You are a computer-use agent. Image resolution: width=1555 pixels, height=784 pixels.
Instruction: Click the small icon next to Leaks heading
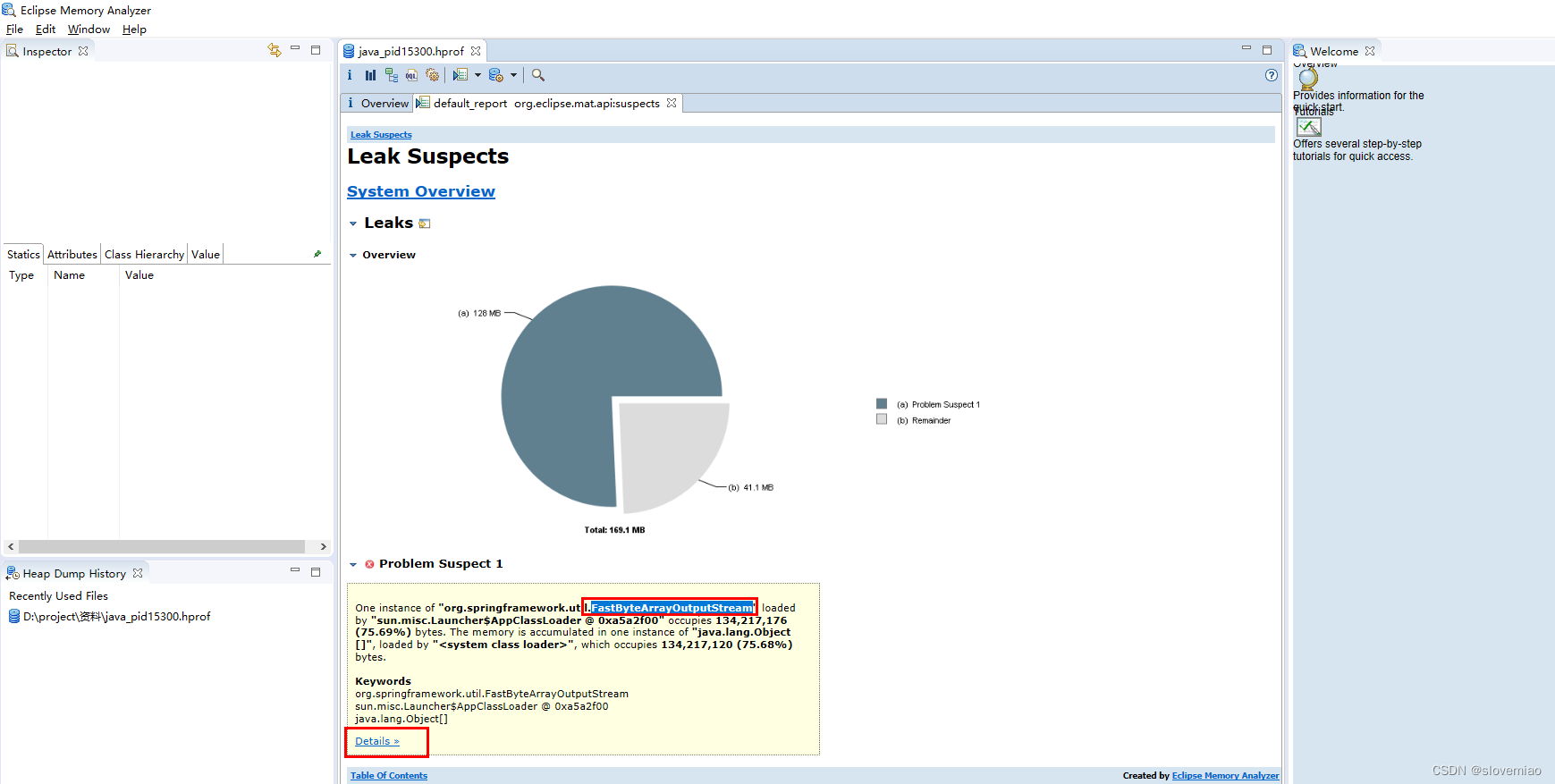[x=425, y=223]
